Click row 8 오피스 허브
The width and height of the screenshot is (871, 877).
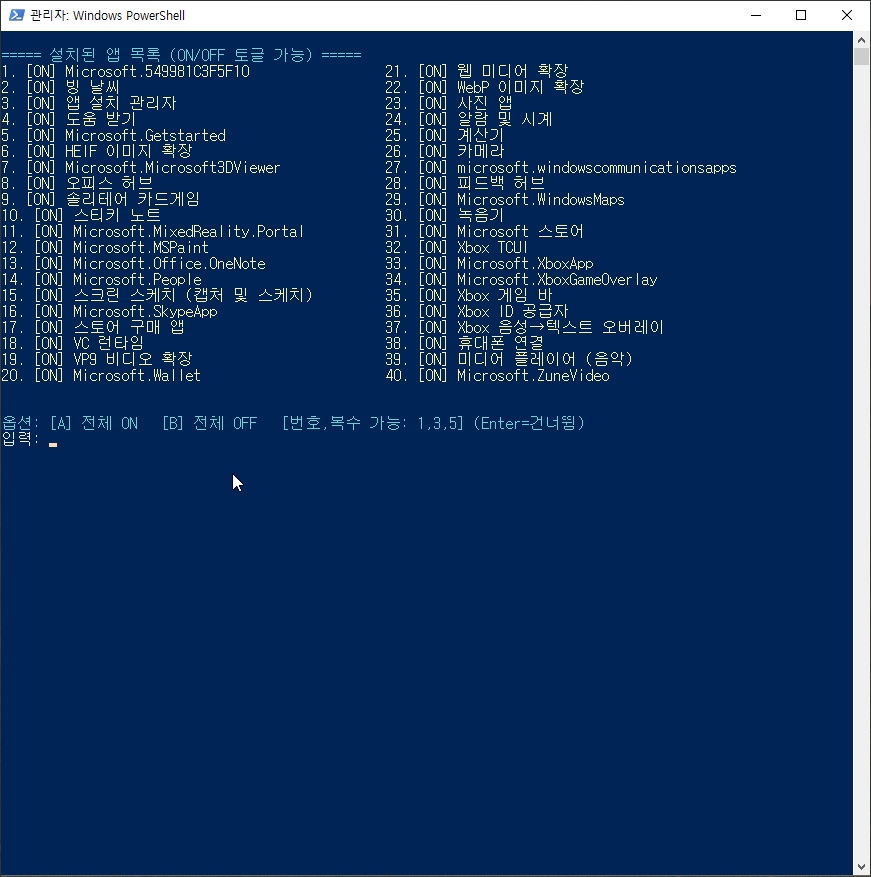[77, 183]
